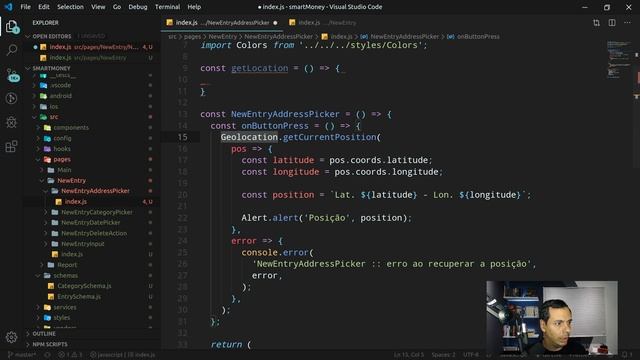This screenshot has height=360, width=640.
Task: Open the File menu
Action: click(25, 7)
